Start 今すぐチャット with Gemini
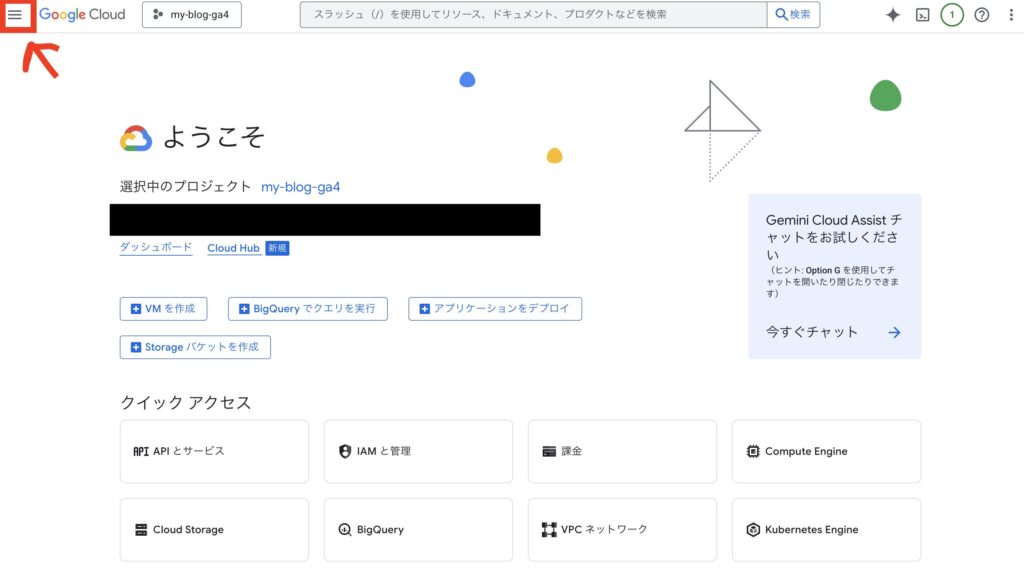The height and width of the screenshot is (583, 1024). pyautogui.click(x=812, y=332)
